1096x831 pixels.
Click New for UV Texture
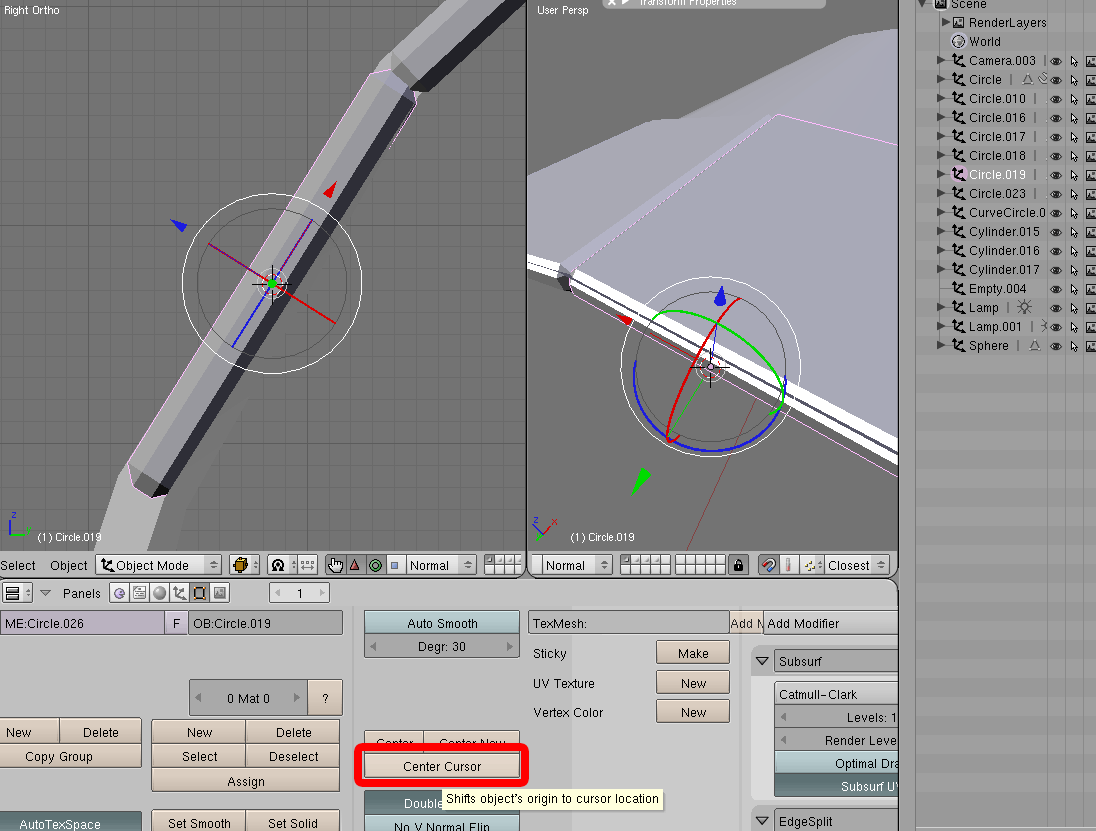click(x=693, y=683)
